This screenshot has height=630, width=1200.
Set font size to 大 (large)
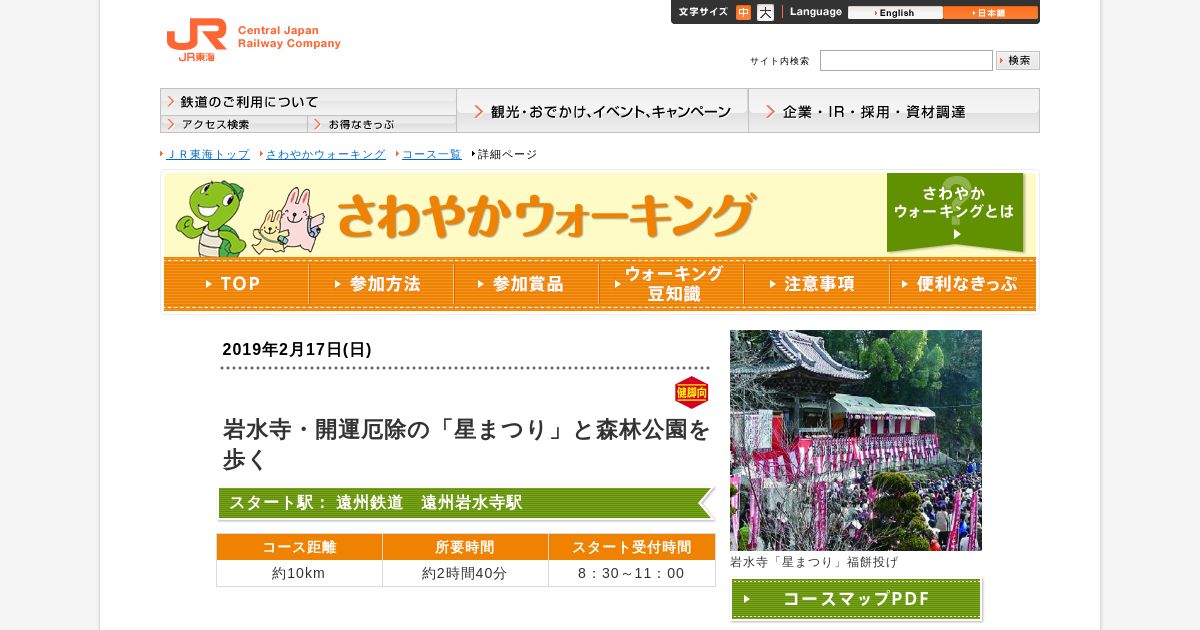(x=765, y=13)
